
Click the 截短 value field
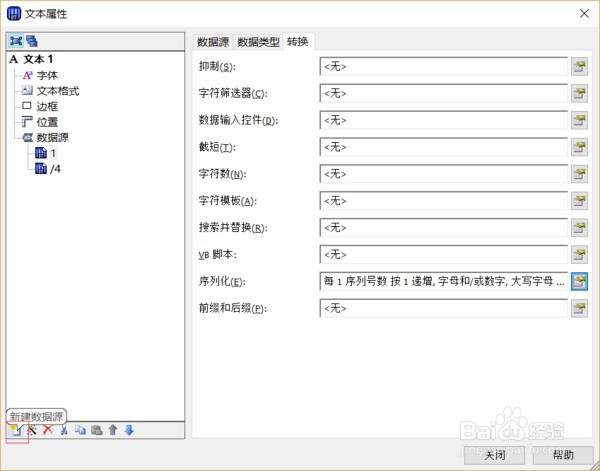(x=443, y=147)
